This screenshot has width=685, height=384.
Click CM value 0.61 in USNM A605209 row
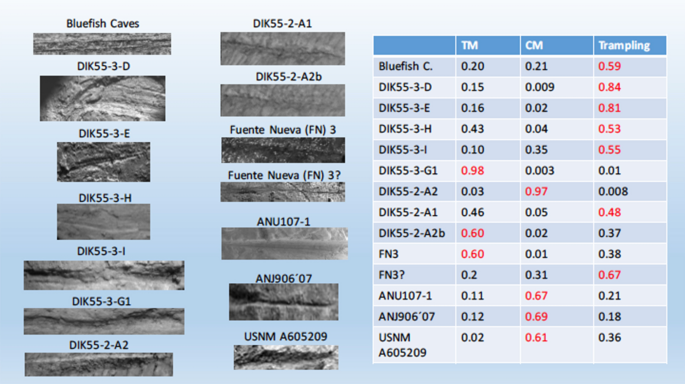click(536, 338)
